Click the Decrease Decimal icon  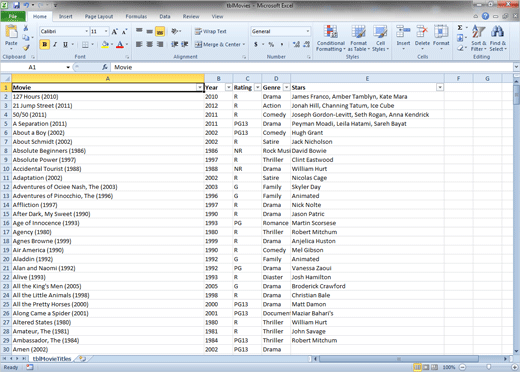pyautogui.click(x=307, y=44)
